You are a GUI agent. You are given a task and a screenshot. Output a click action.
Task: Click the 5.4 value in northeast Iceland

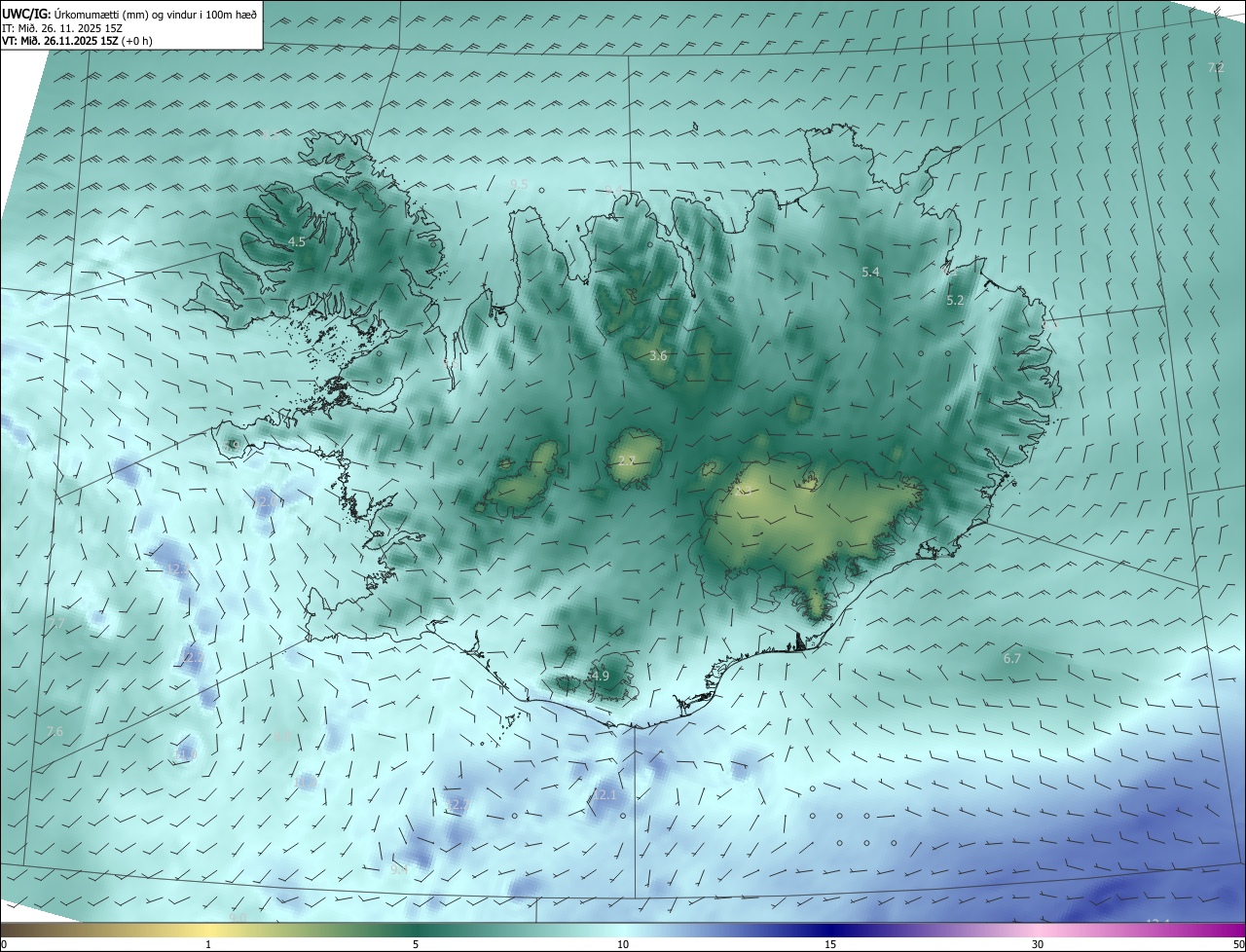(x=871, y=272)
